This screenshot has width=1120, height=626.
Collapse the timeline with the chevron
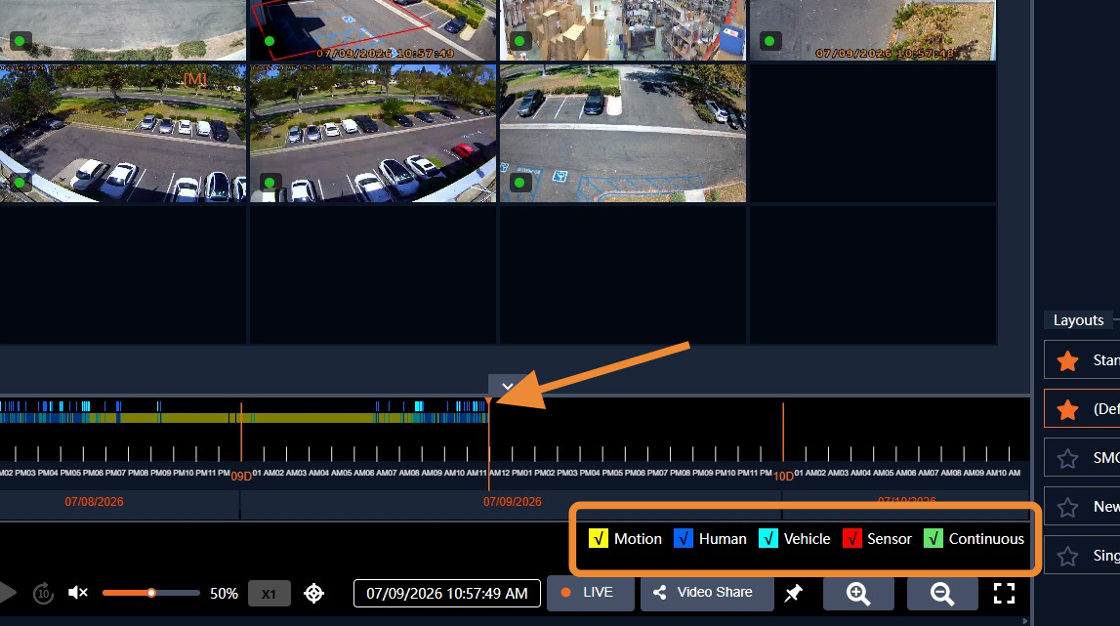pyautogui.click(x=507, y=386)
